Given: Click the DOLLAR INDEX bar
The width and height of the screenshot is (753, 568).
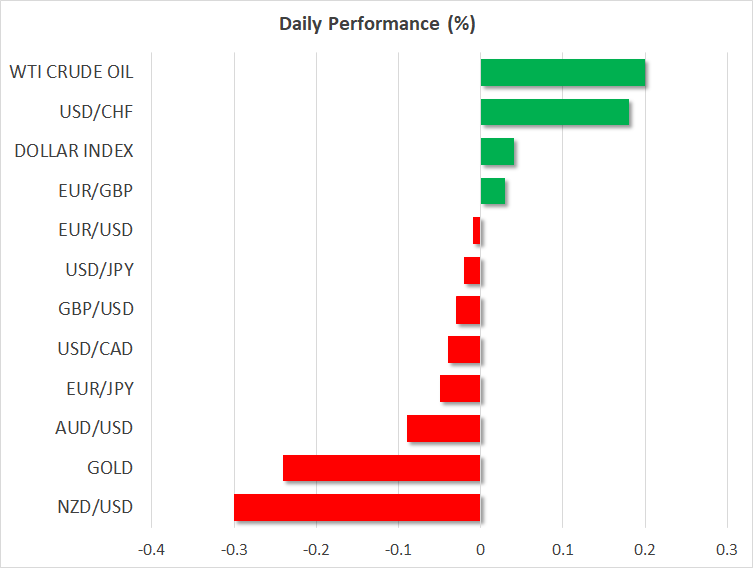Looking at the screenshot, I should point(498,152).
